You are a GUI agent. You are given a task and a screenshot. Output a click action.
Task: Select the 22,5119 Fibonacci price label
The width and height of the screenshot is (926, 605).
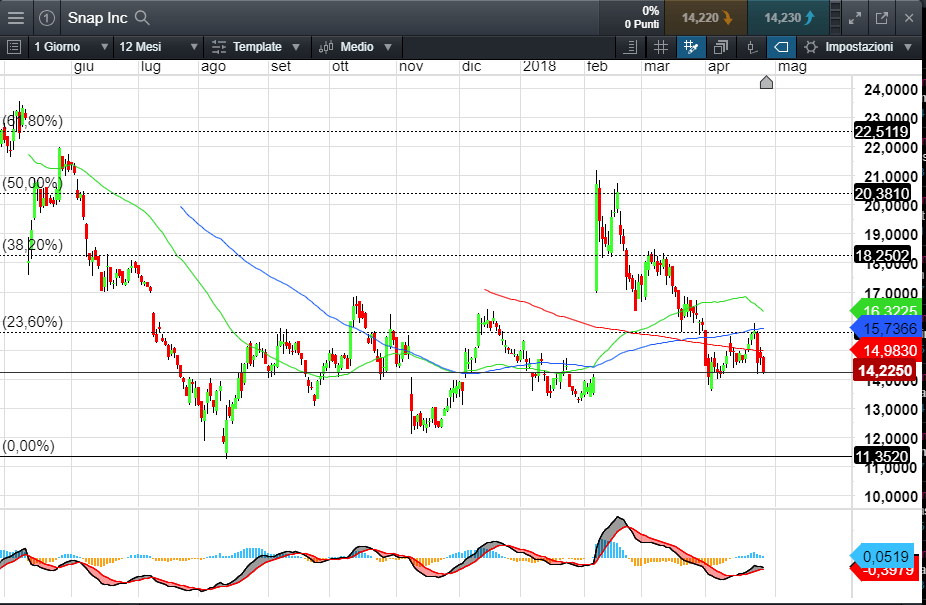pyautogui.click(x=882, y=131)
